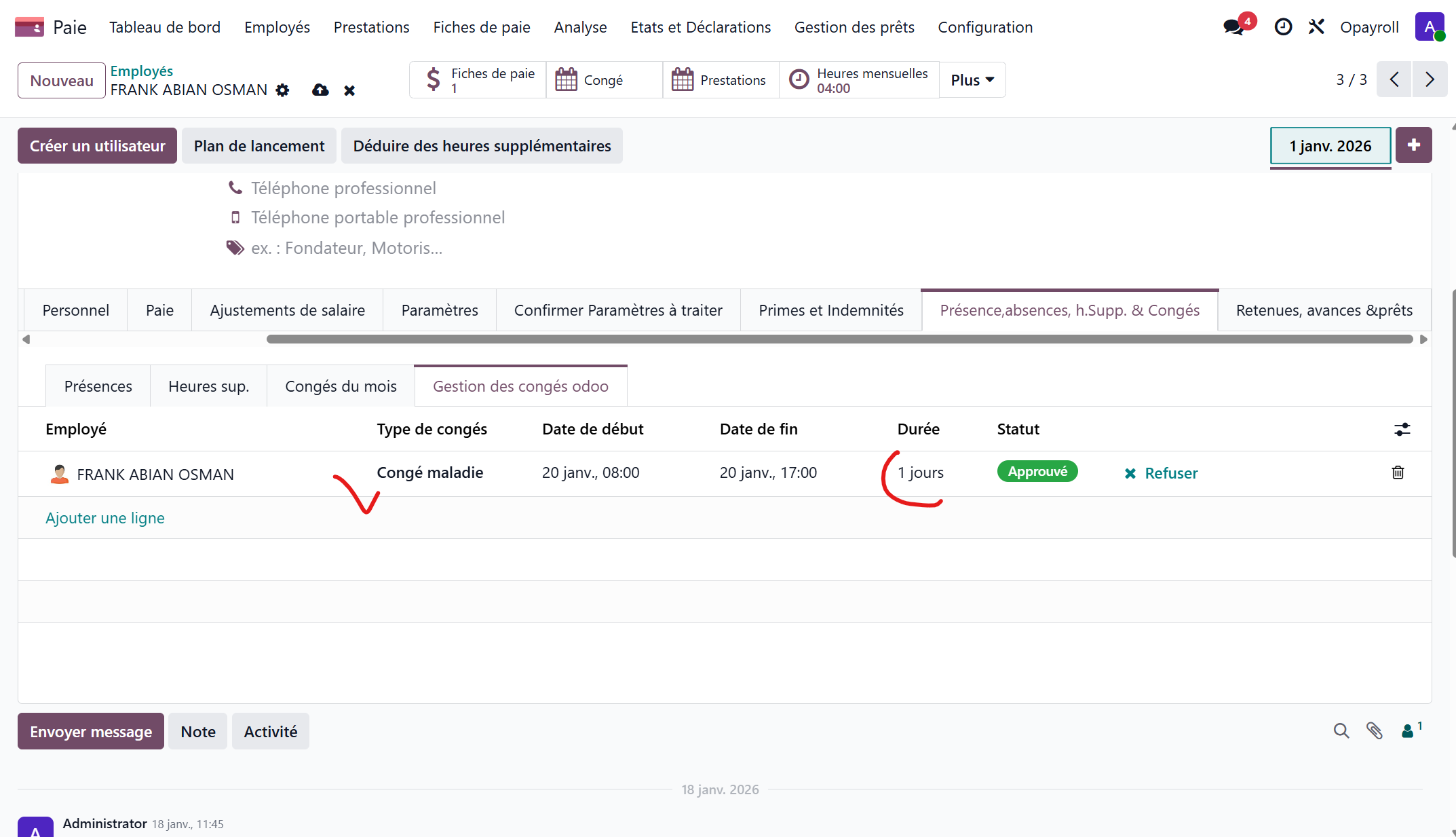
Task: Click the activities clock icon
Action: [1282, 27]
